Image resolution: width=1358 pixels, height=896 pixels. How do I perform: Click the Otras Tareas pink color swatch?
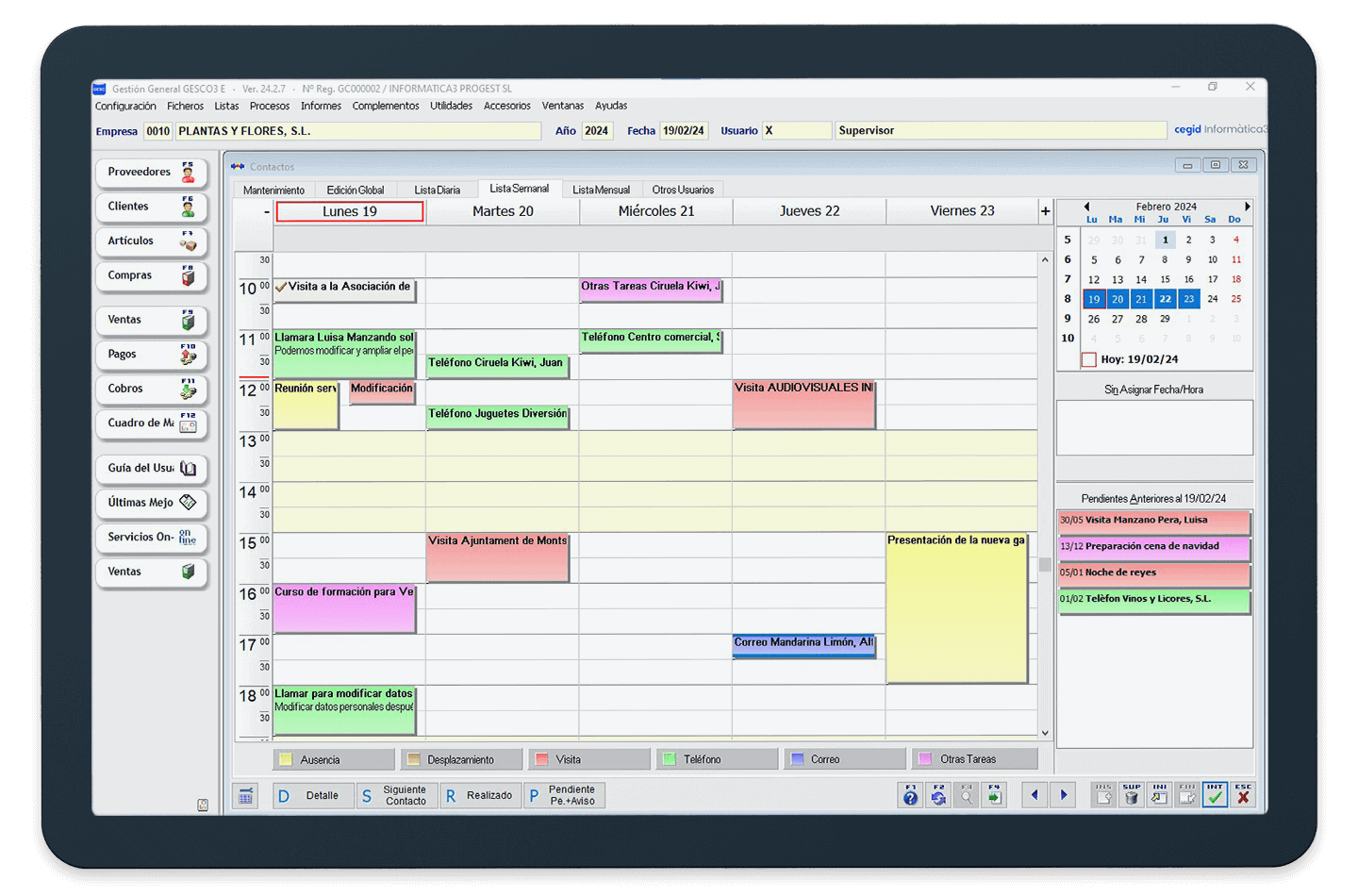(x=925, y=759)
